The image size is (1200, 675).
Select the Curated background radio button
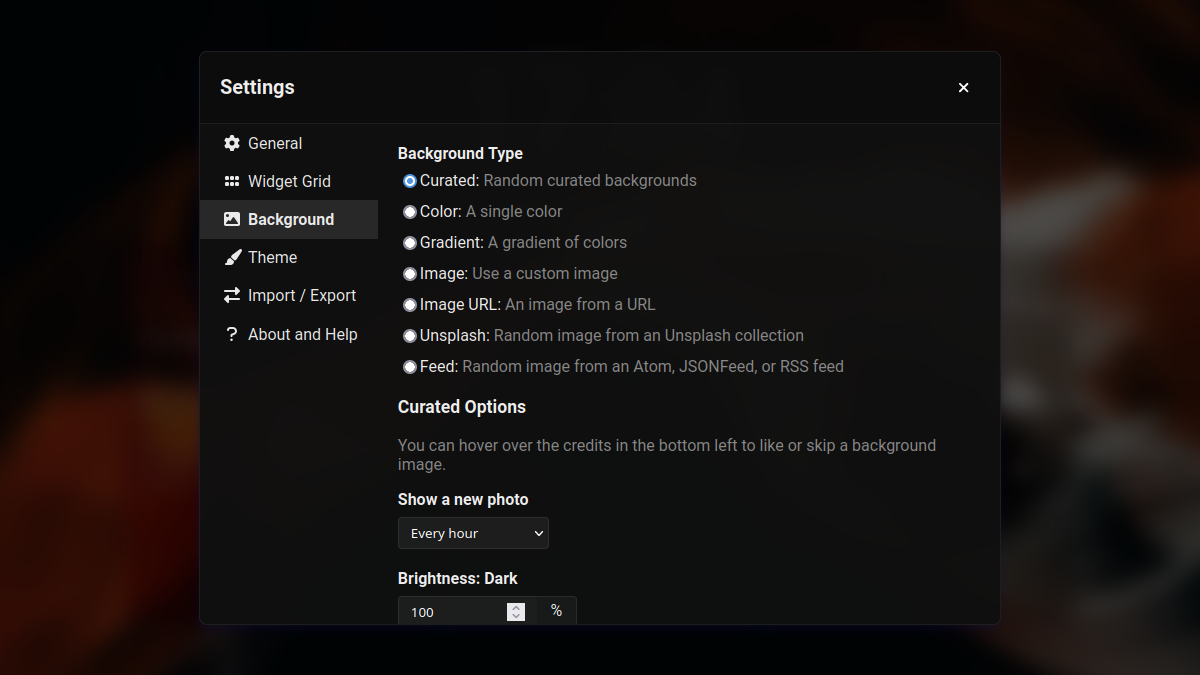(x=410, y=181)
